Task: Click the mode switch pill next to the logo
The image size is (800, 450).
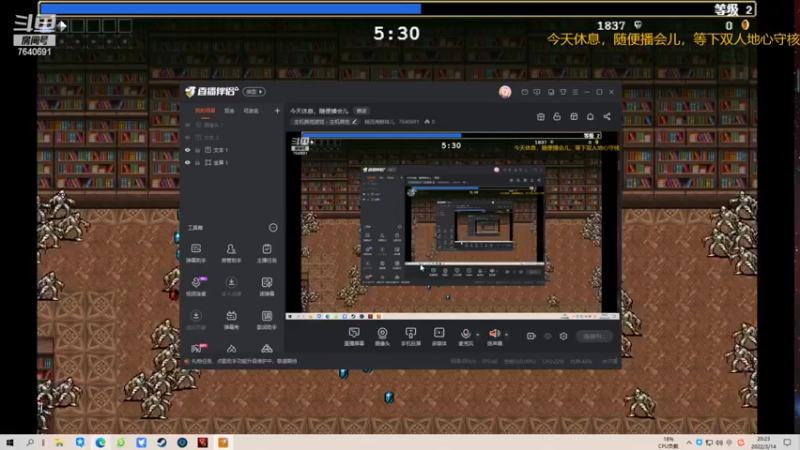Action: (254, 92)
